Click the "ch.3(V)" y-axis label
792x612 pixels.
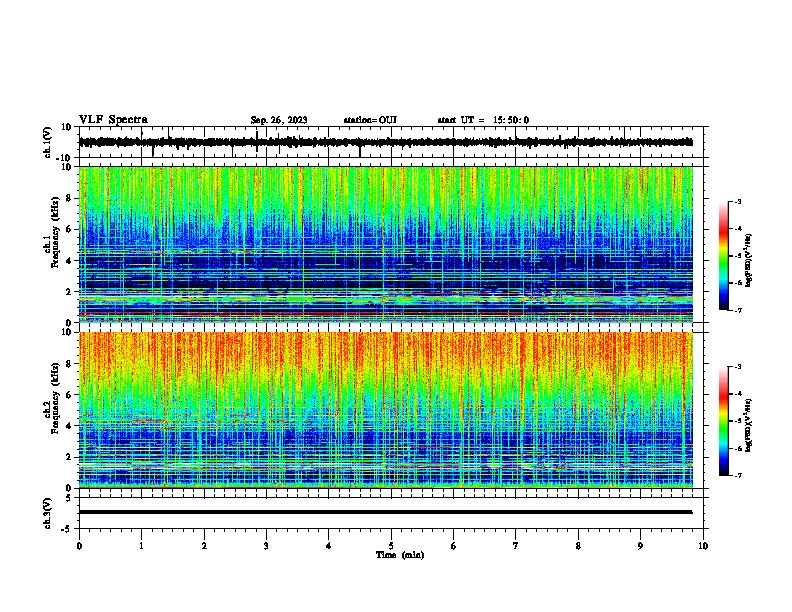point(48,513)
